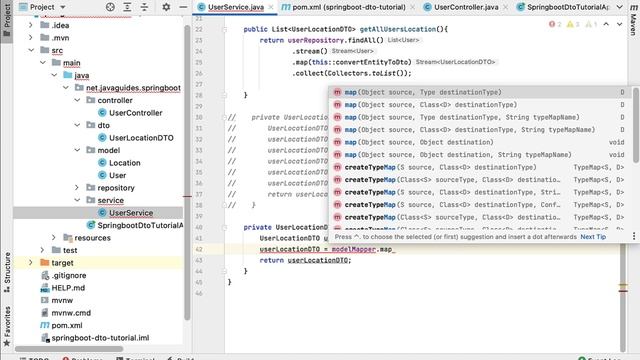
Task: Click the yellow warnings count indicator
Action: pos(573,24)
